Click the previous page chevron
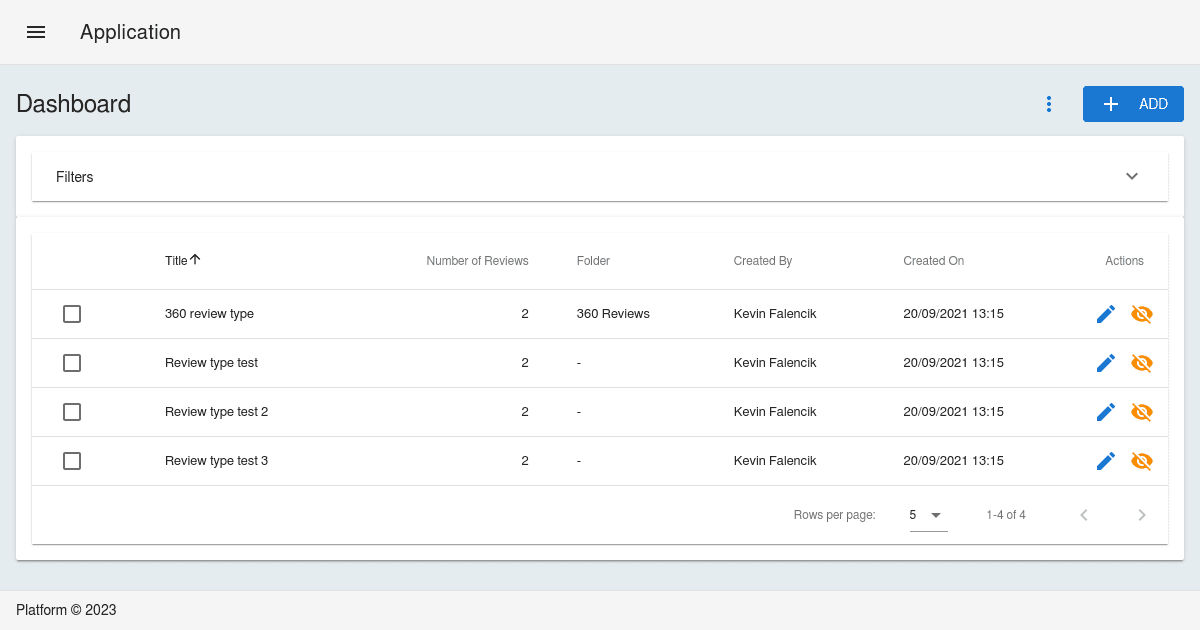Screen dimensions: 1200x630 click(x=1083, y=514)
